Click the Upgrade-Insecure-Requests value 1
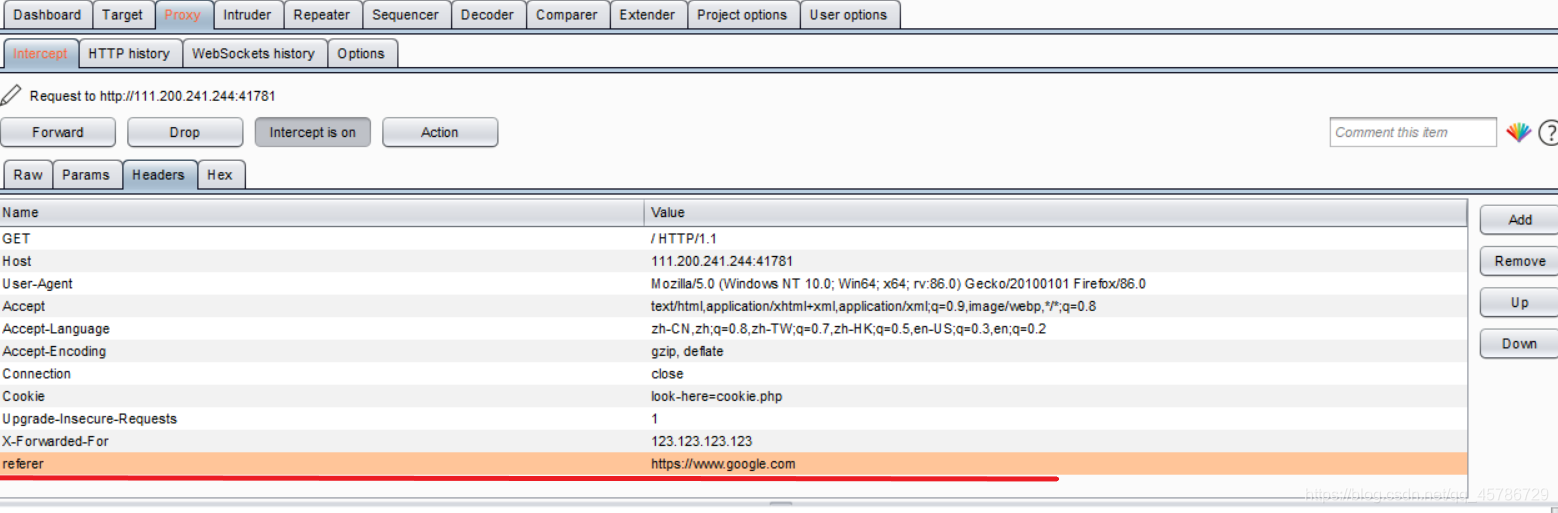 click(655, 419)
